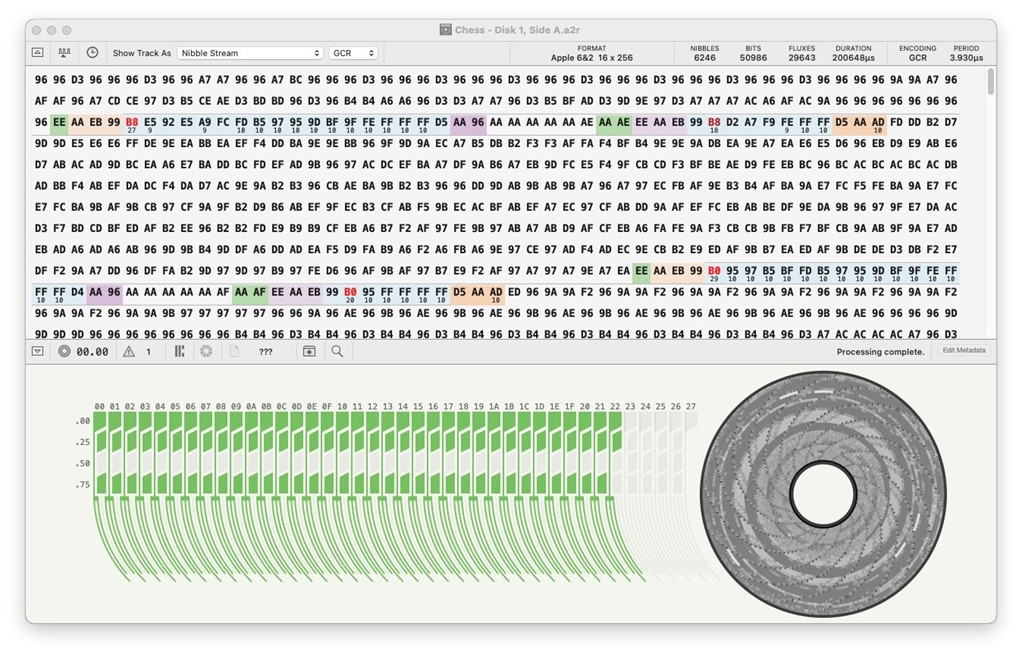This screenshot has height=655, width=1022.
Task: Show warnings via the triangle icon
Action: (x=129, y=351)
